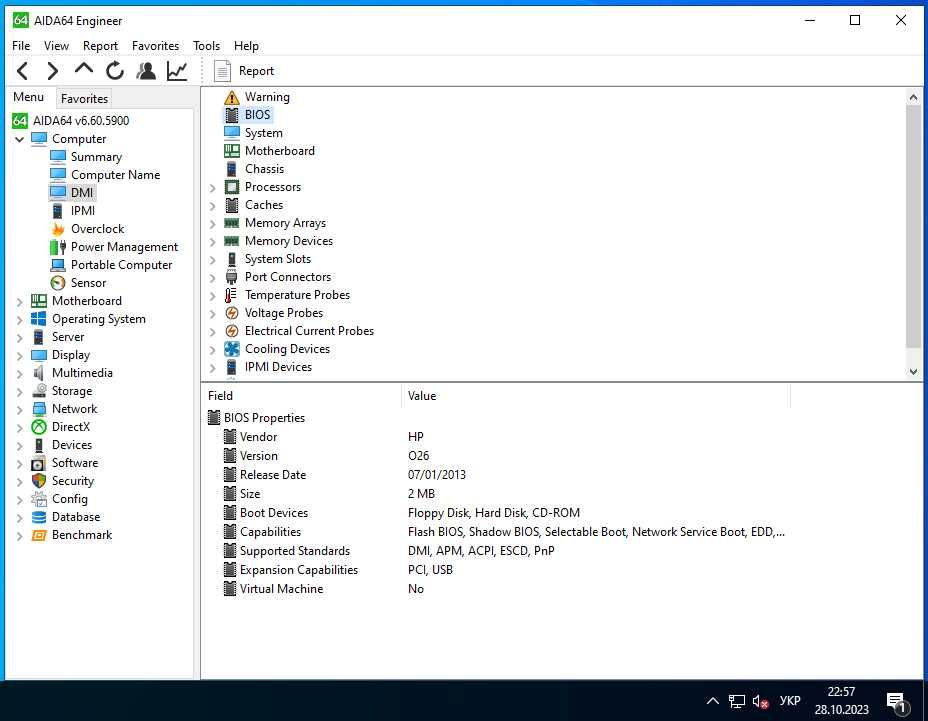Open the View menu
This screenshot has width=928, height=721.
56,46
